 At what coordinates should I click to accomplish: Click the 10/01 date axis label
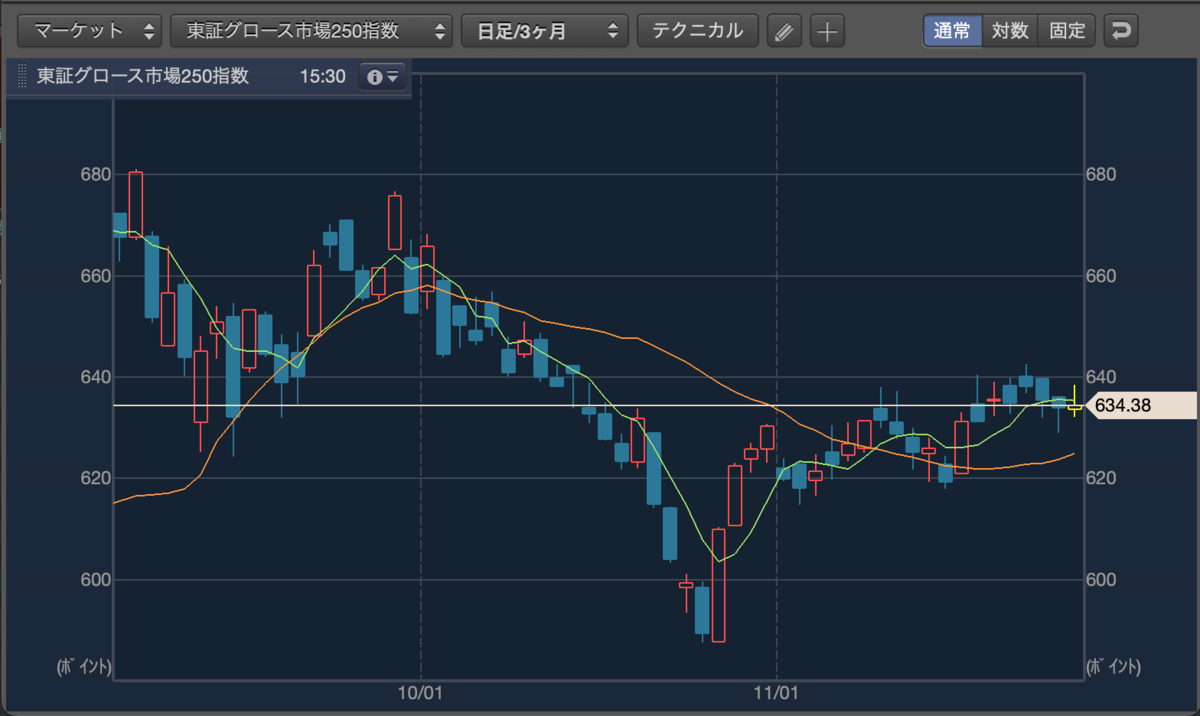click(421, 691)
